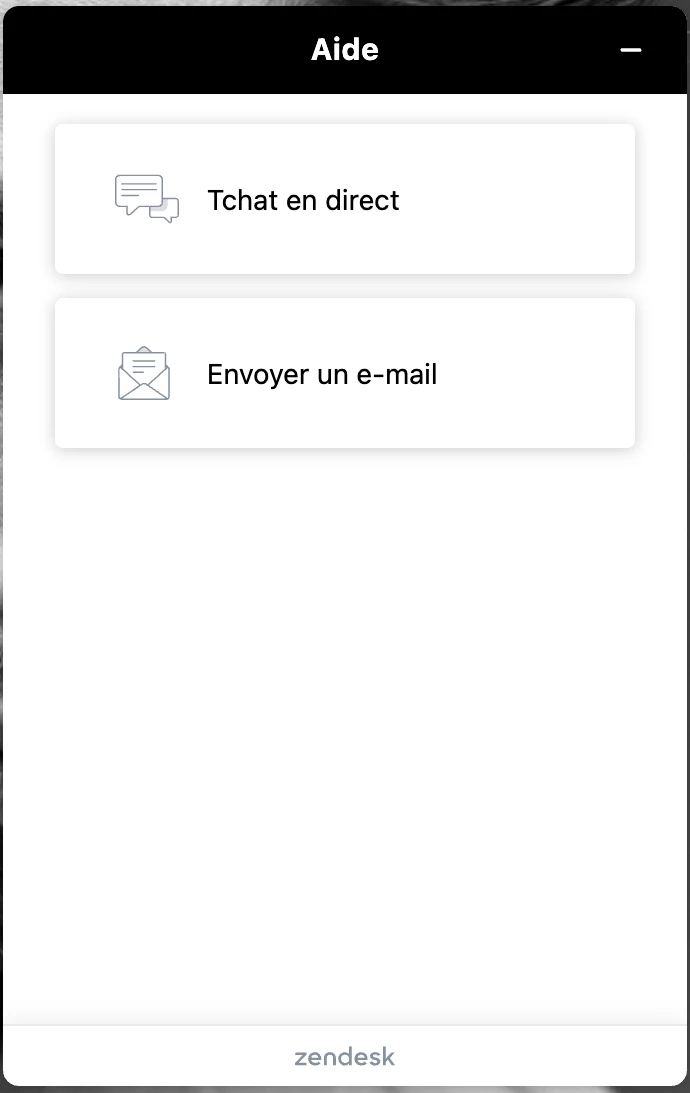690x1093 pixels.
Task: Click the smaller overlapping speech bubble
Action: [167, 211]
